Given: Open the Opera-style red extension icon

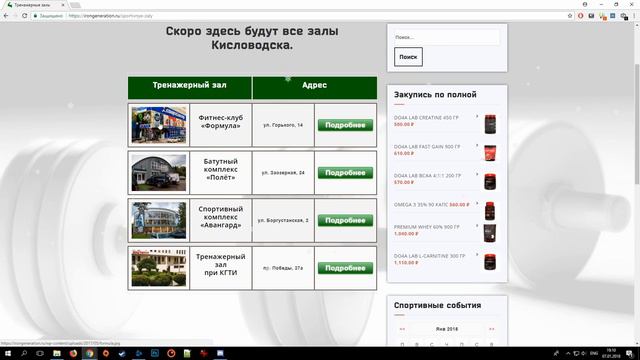Looking at the screenshot, I should [x=580, y=16].
